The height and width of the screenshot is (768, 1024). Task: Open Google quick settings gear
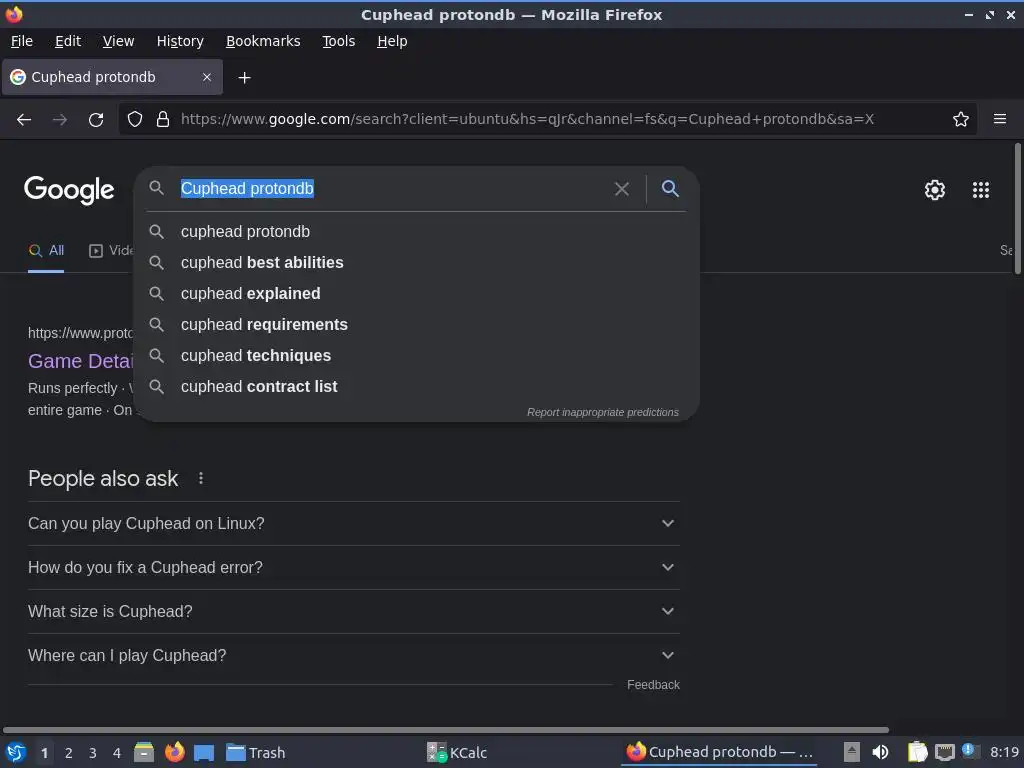click(935, 190)
